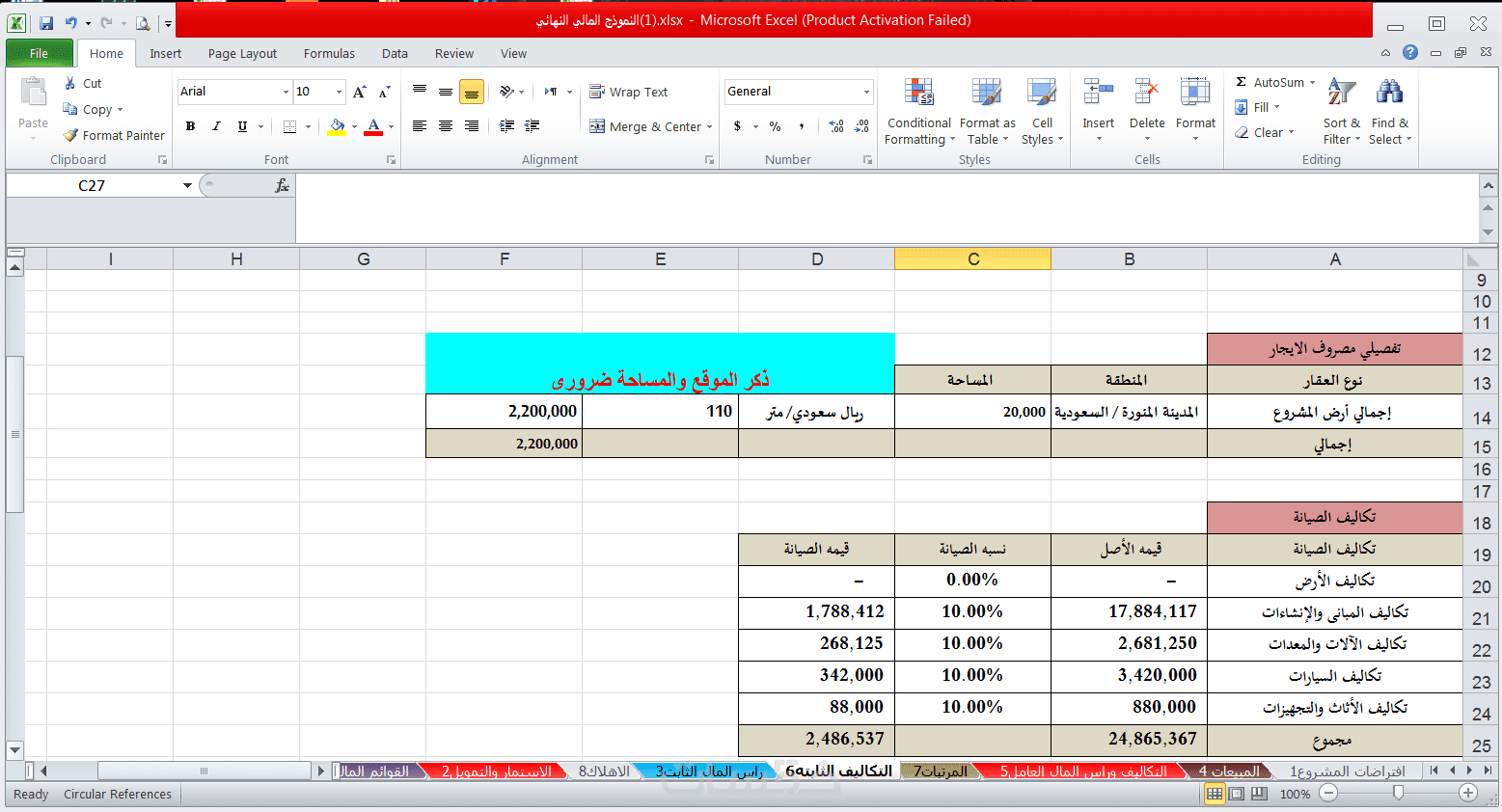This screenshot has height=812, width=1502.
Task: Open the Page Layout tab
Action: pyautogui.click(x=242, y=54)
